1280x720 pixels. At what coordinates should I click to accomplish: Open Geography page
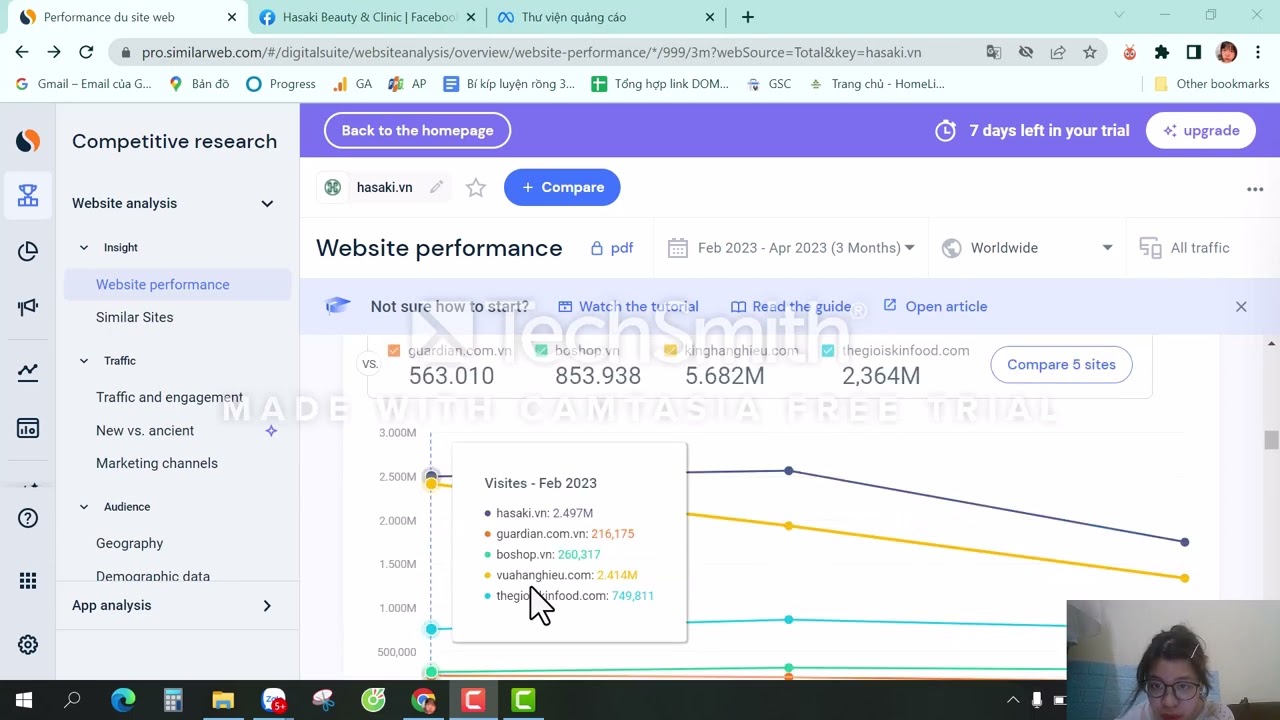(x=130, y=543)
